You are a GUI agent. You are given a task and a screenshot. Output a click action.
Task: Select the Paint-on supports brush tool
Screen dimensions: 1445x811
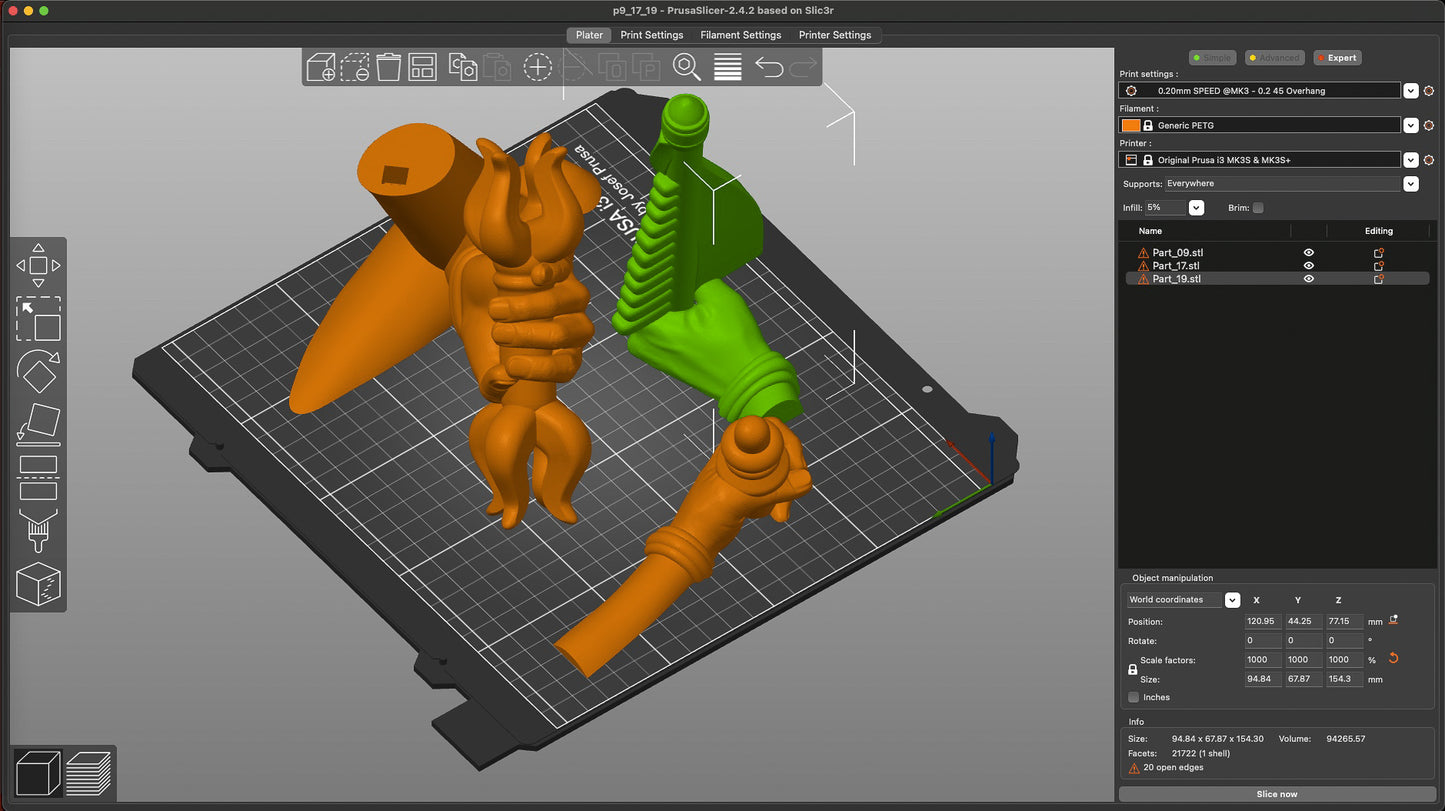pos(38,530)
